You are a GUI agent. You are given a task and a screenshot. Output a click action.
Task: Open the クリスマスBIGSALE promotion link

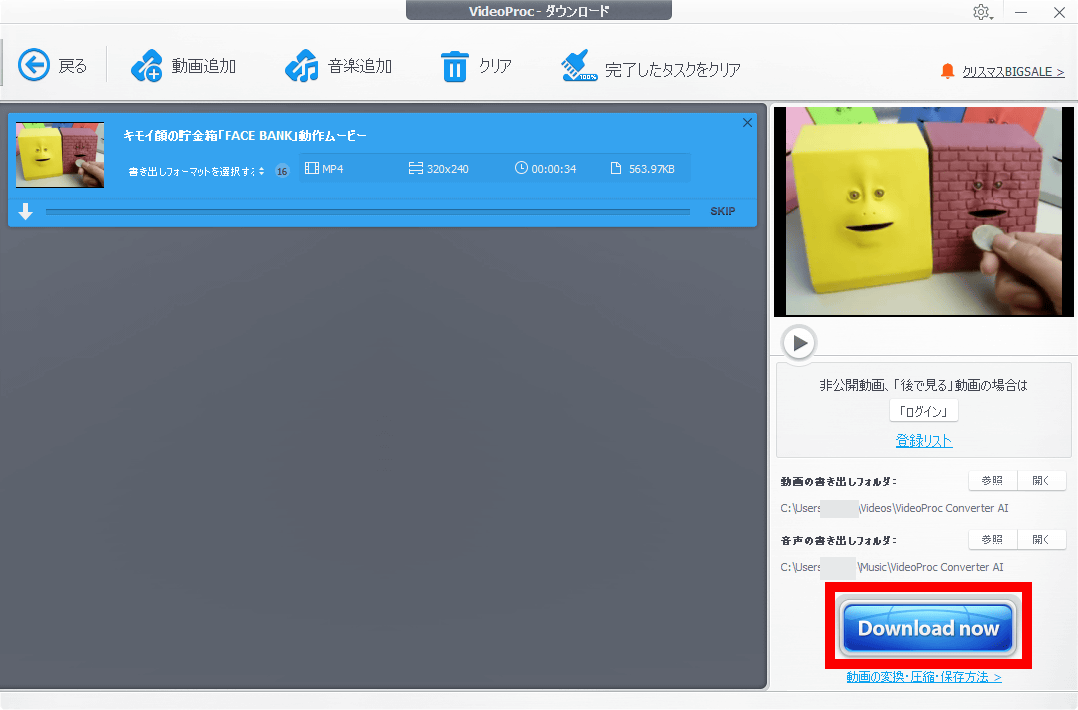[1012, 72]
